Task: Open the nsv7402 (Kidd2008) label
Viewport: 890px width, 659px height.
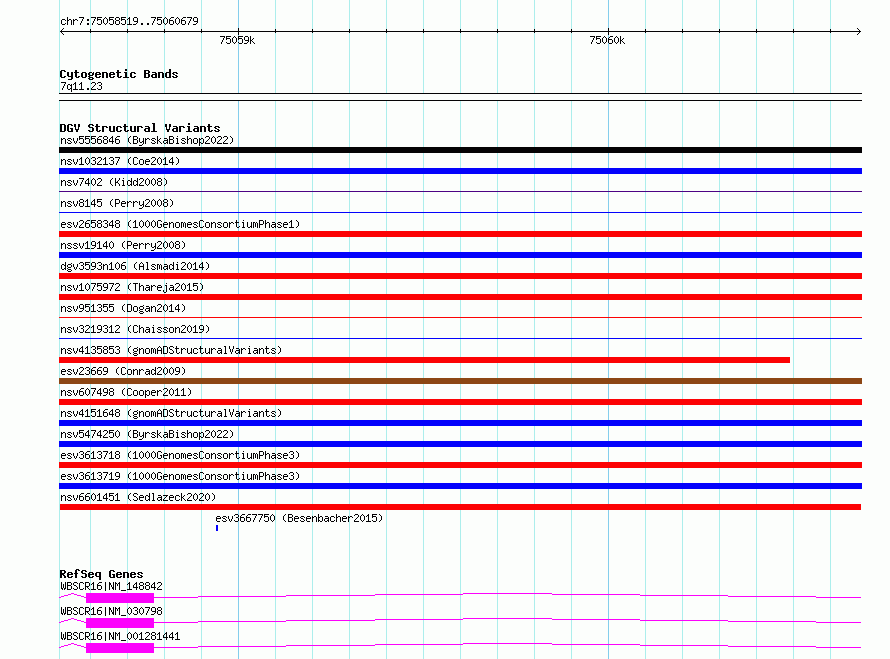Action: 114,182
